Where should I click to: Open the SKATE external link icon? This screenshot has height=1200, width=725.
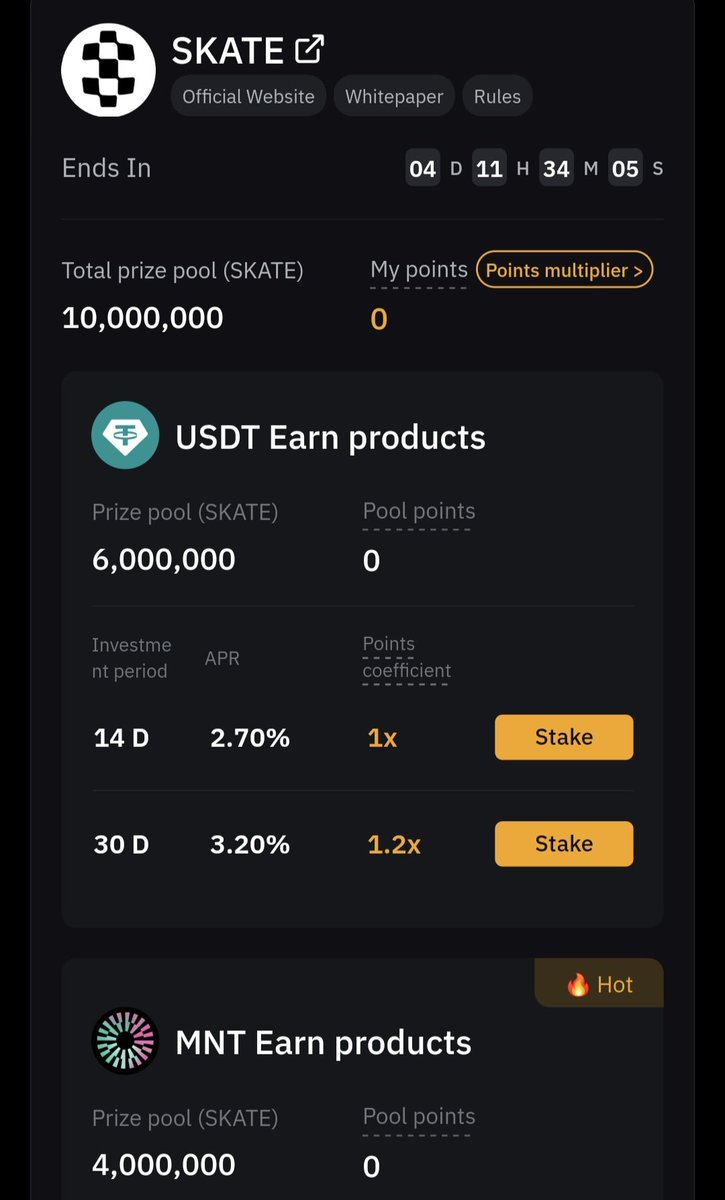pos(309,49)
